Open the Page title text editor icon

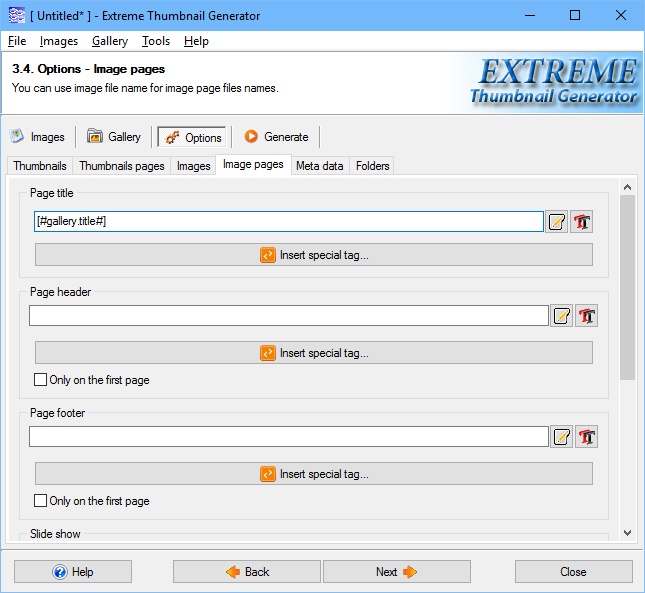tap(557, 222)
